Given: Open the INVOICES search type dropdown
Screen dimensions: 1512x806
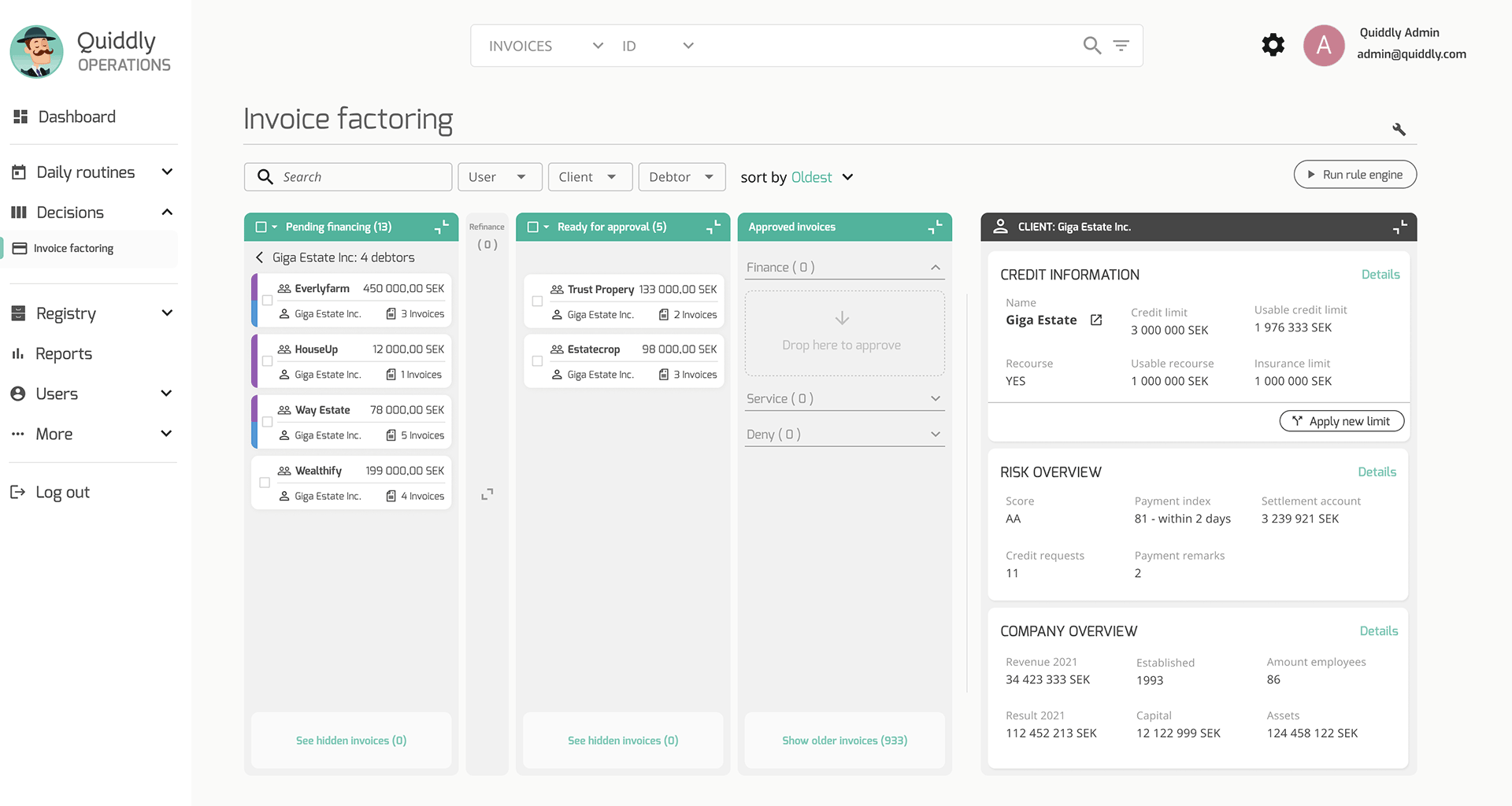Looking at the screenshot, I should tap(546, 46).
